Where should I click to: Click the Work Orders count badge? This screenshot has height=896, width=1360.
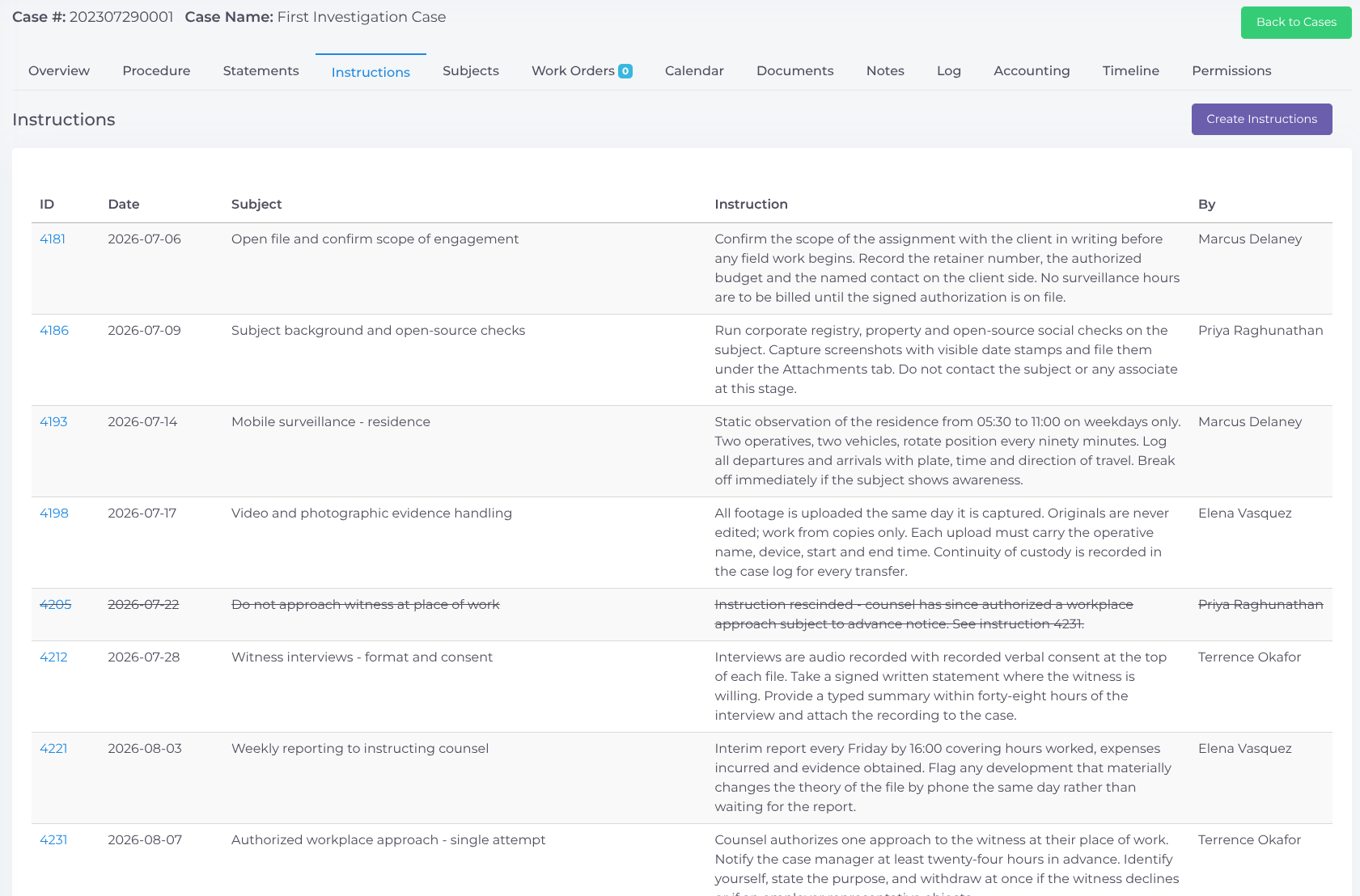[x=625, y=71]
